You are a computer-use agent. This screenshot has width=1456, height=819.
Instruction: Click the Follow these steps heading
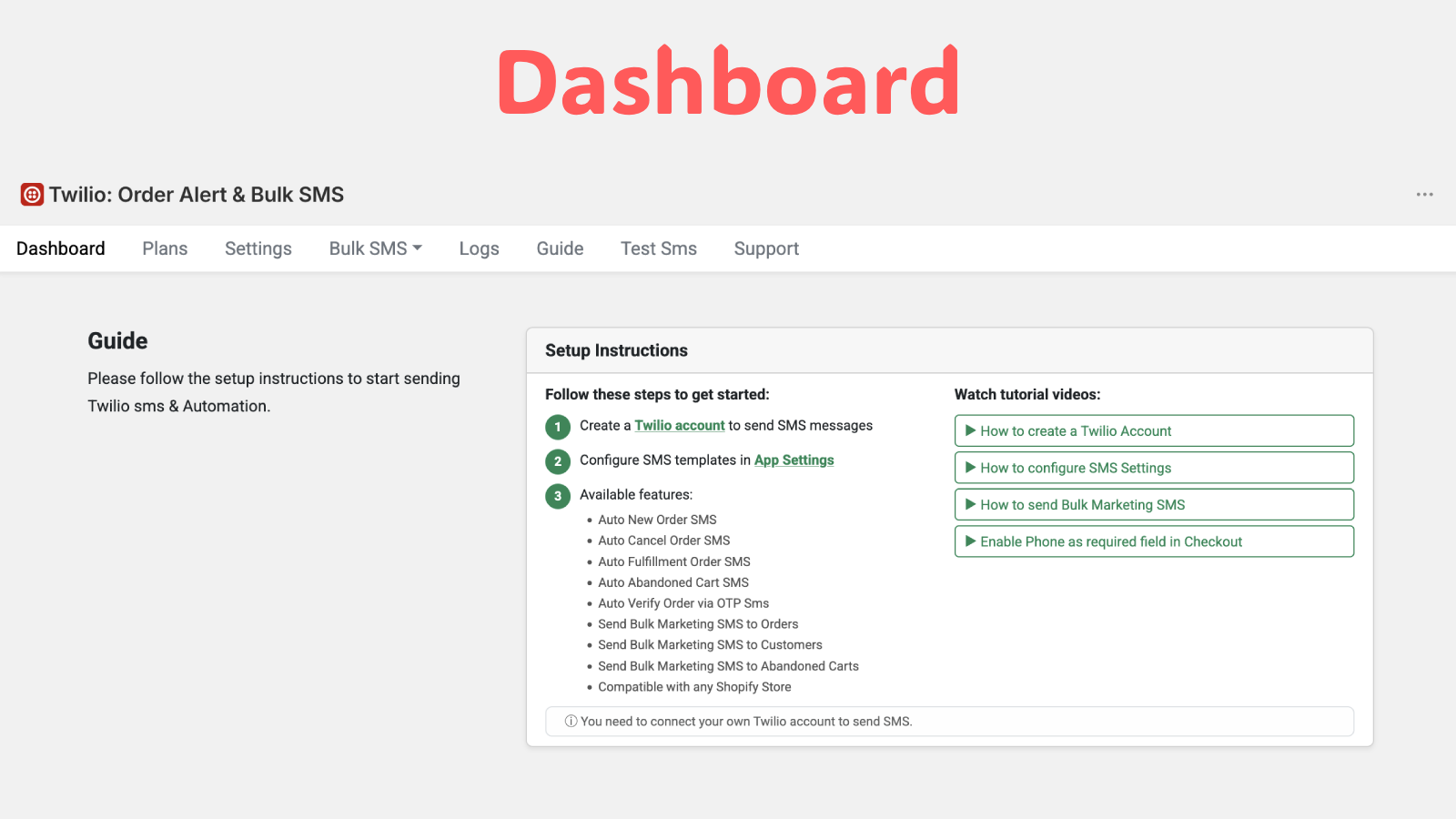[x=657, y=394]
